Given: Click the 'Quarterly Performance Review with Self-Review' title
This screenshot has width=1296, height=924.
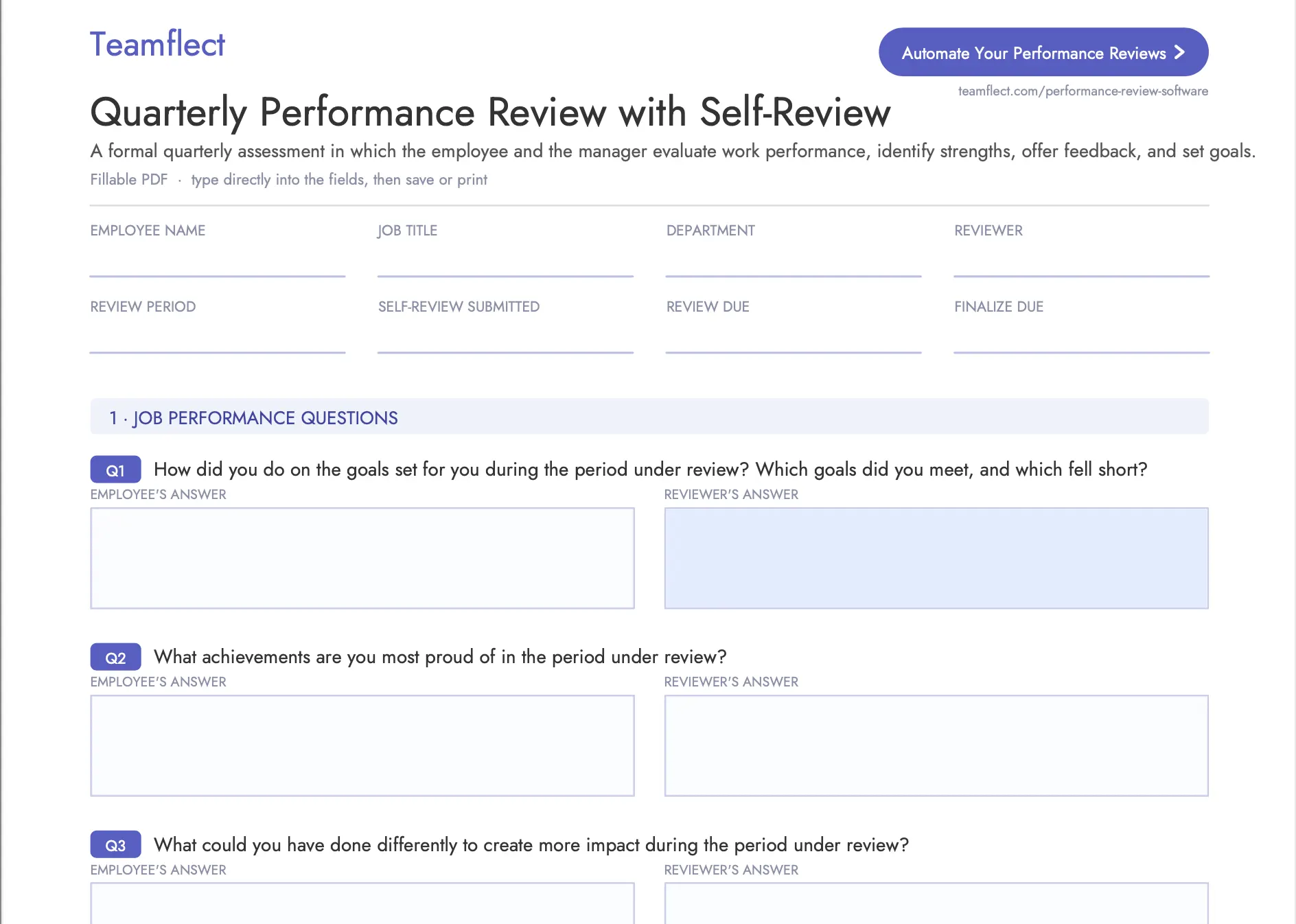Looking at the screenshot, I should point(490,113).
